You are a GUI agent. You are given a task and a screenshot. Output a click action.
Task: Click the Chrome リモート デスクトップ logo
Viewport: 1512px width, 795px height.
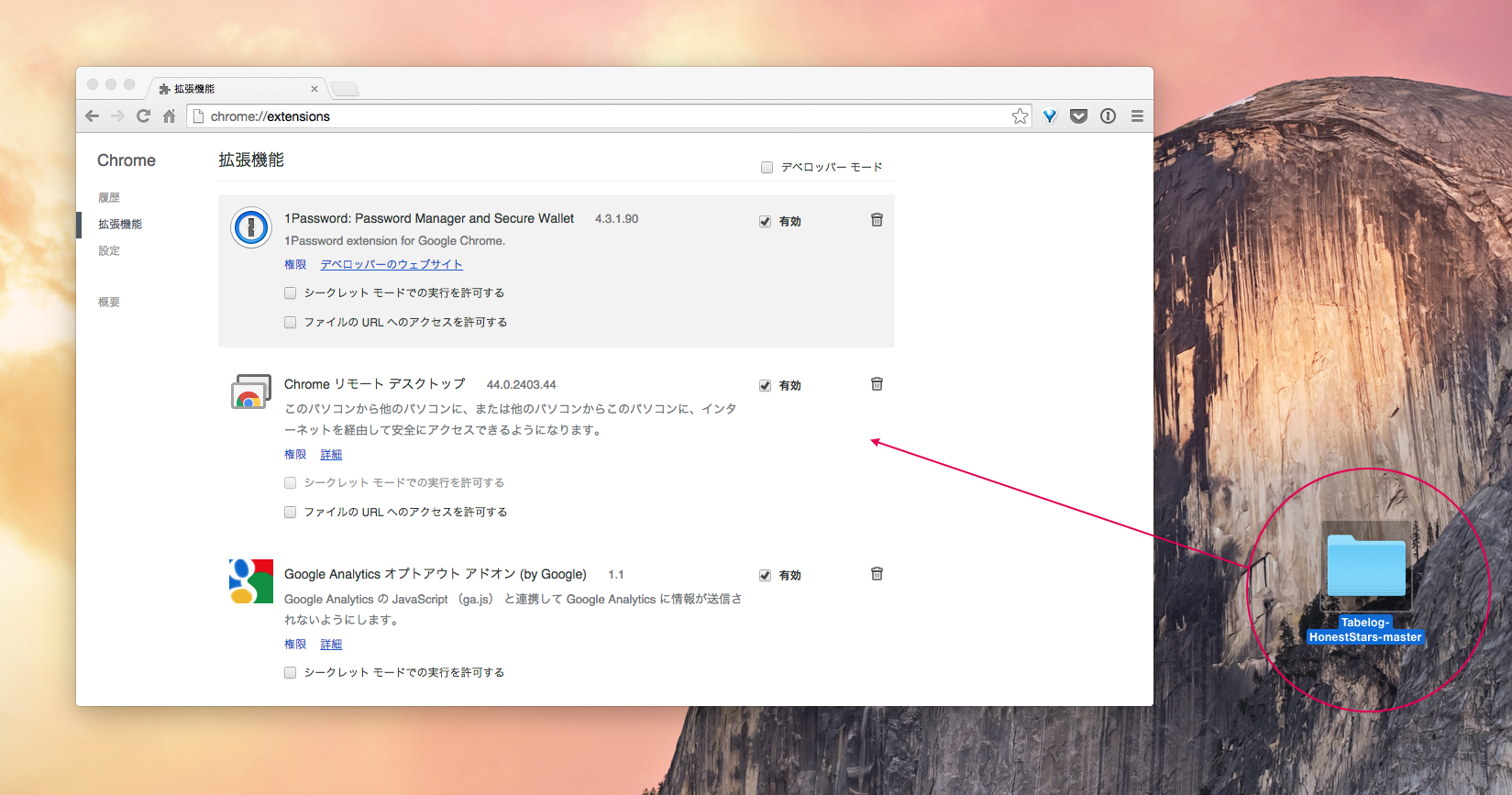tap(250, 392)
